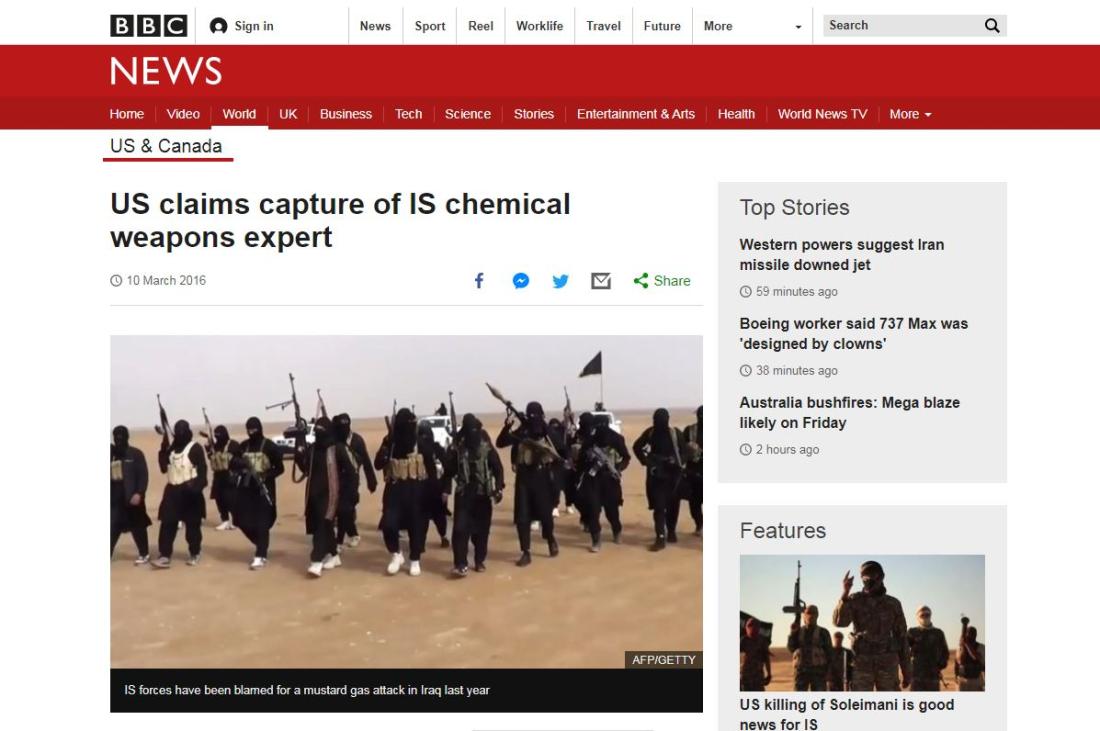Screen dimensions: 1100x731
Task: Click the BBC logo
Action: coord(149,26)
